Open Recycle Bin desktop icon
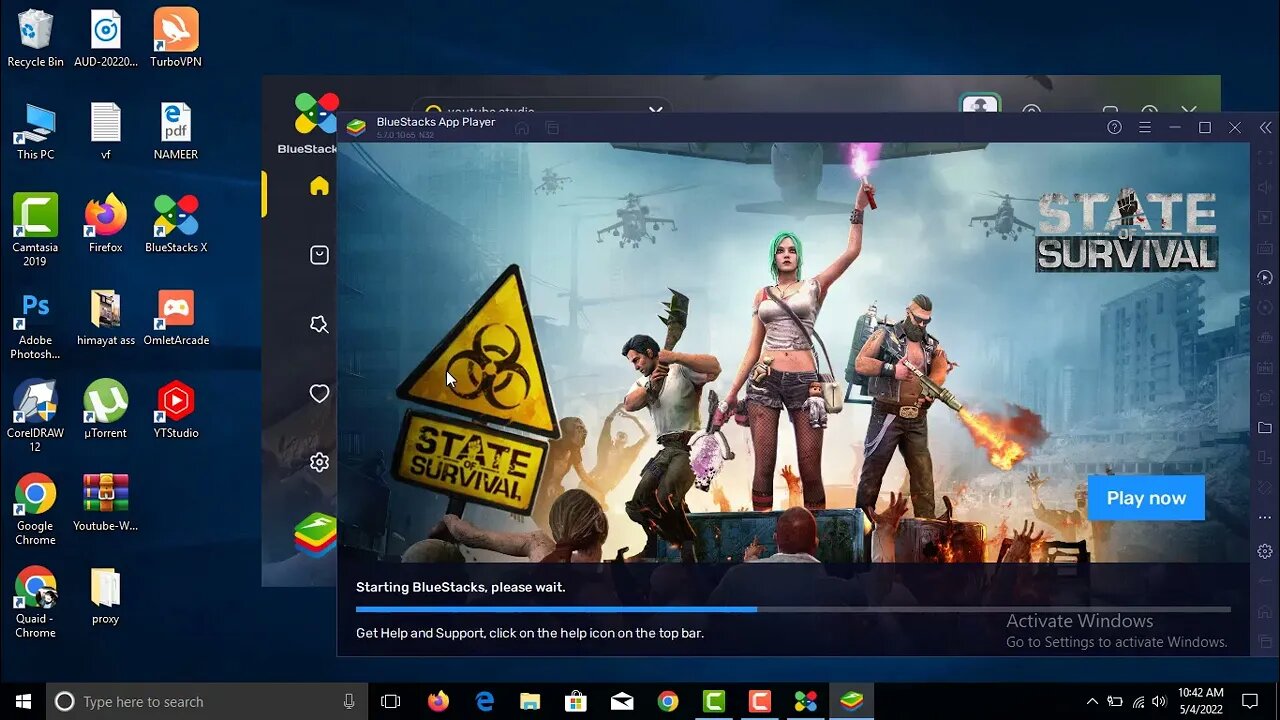Screen dimensions: 1280x720 coord(35,40)
